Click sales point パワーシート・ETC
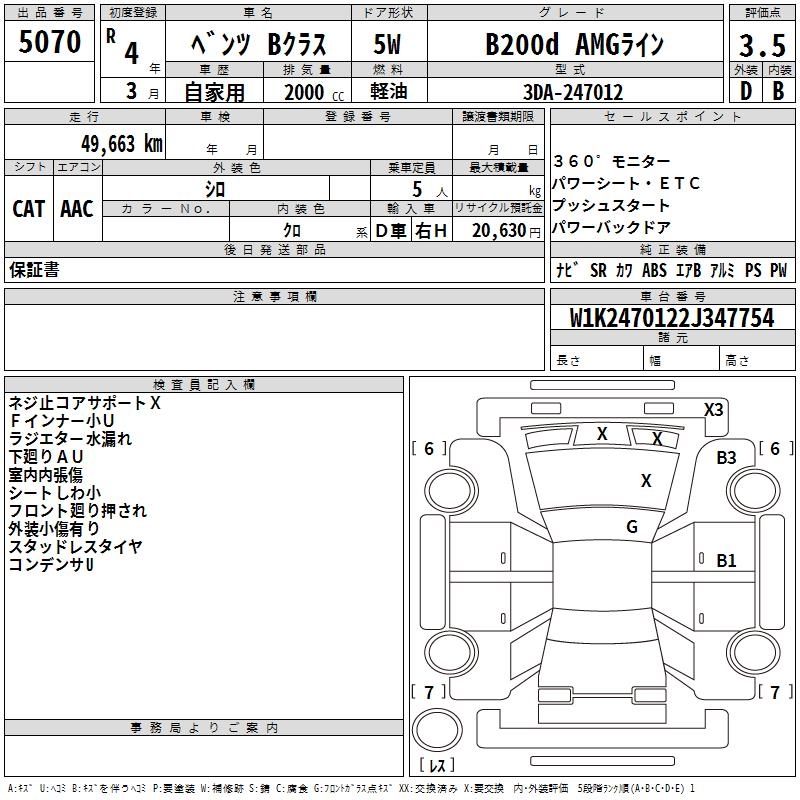Screen dimensions: 800x800 627,183
